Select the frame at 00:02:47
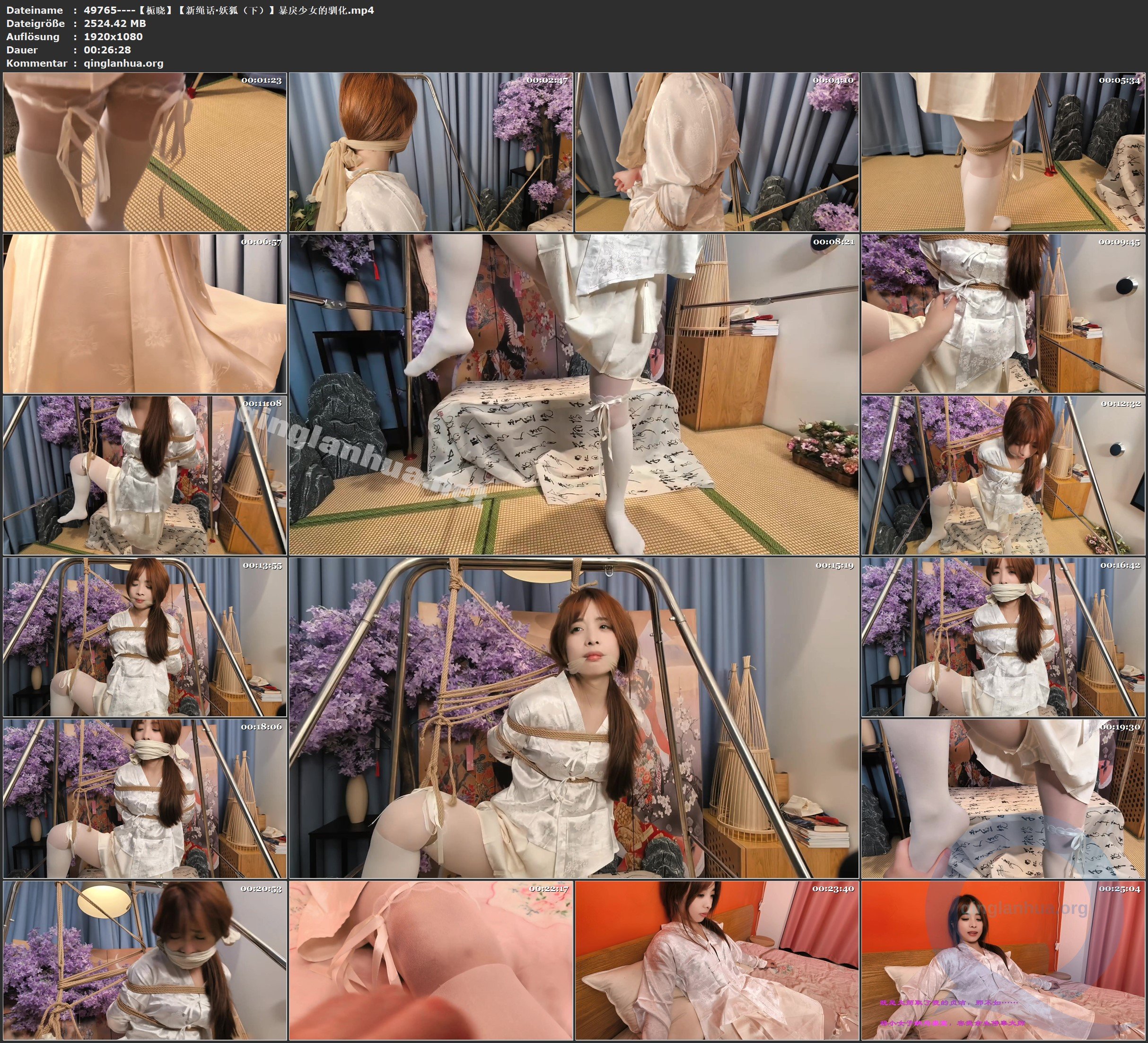Viewport: 1148px width, 1043px height. click(431, 151)
